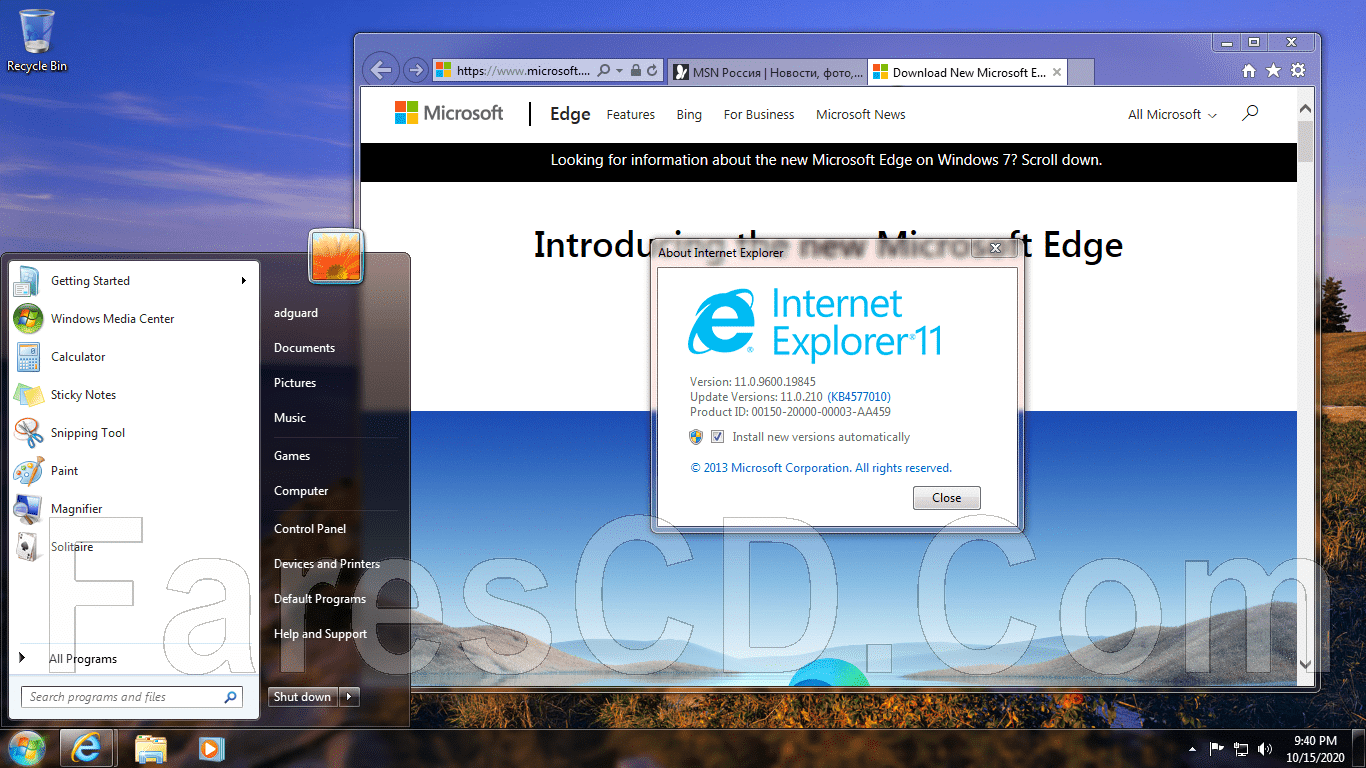Open Recycle Bin on the desktop
1366x768 pixels.
click(37, 41)
